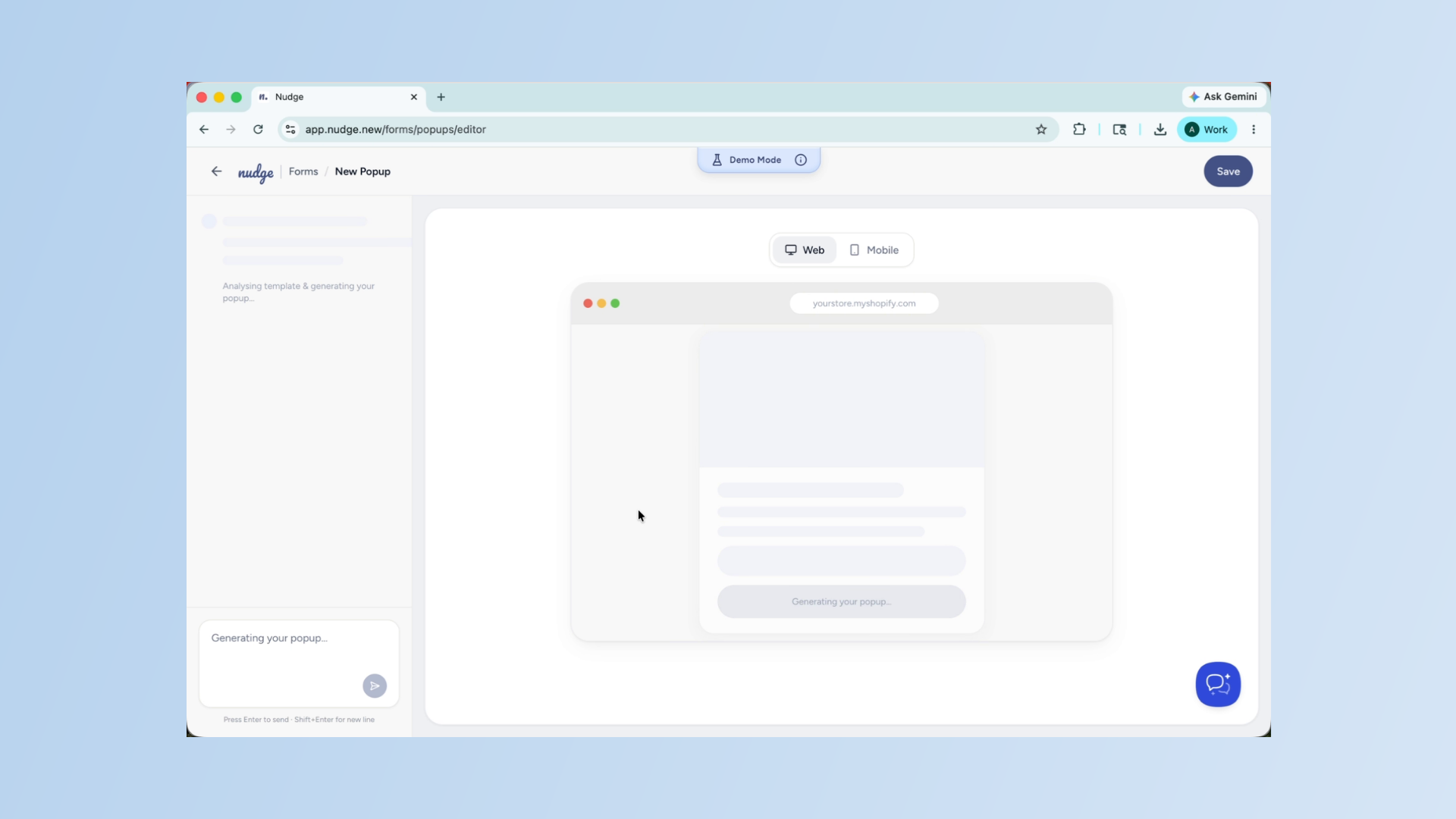Click the Generating your popup chat input

click(x=299, y=663)
